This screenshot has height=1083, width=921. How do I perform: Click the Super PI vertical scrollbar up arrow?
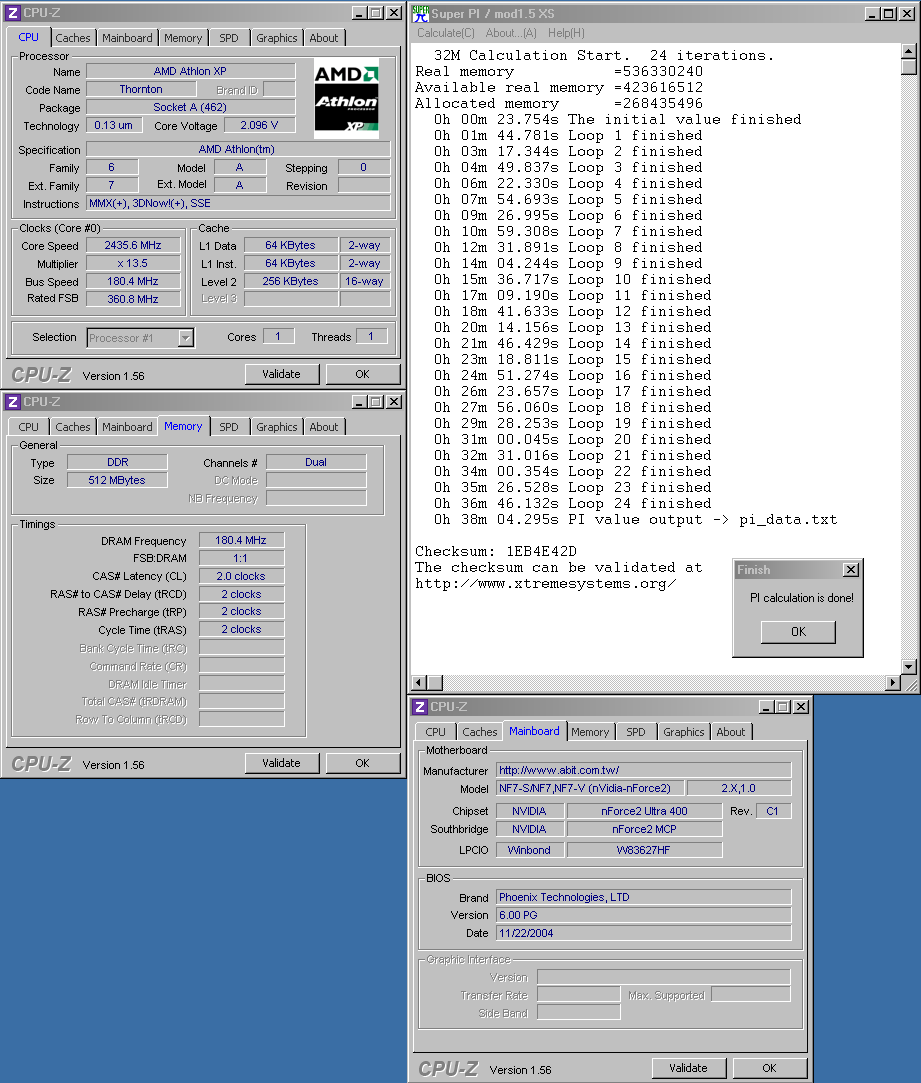909,51
